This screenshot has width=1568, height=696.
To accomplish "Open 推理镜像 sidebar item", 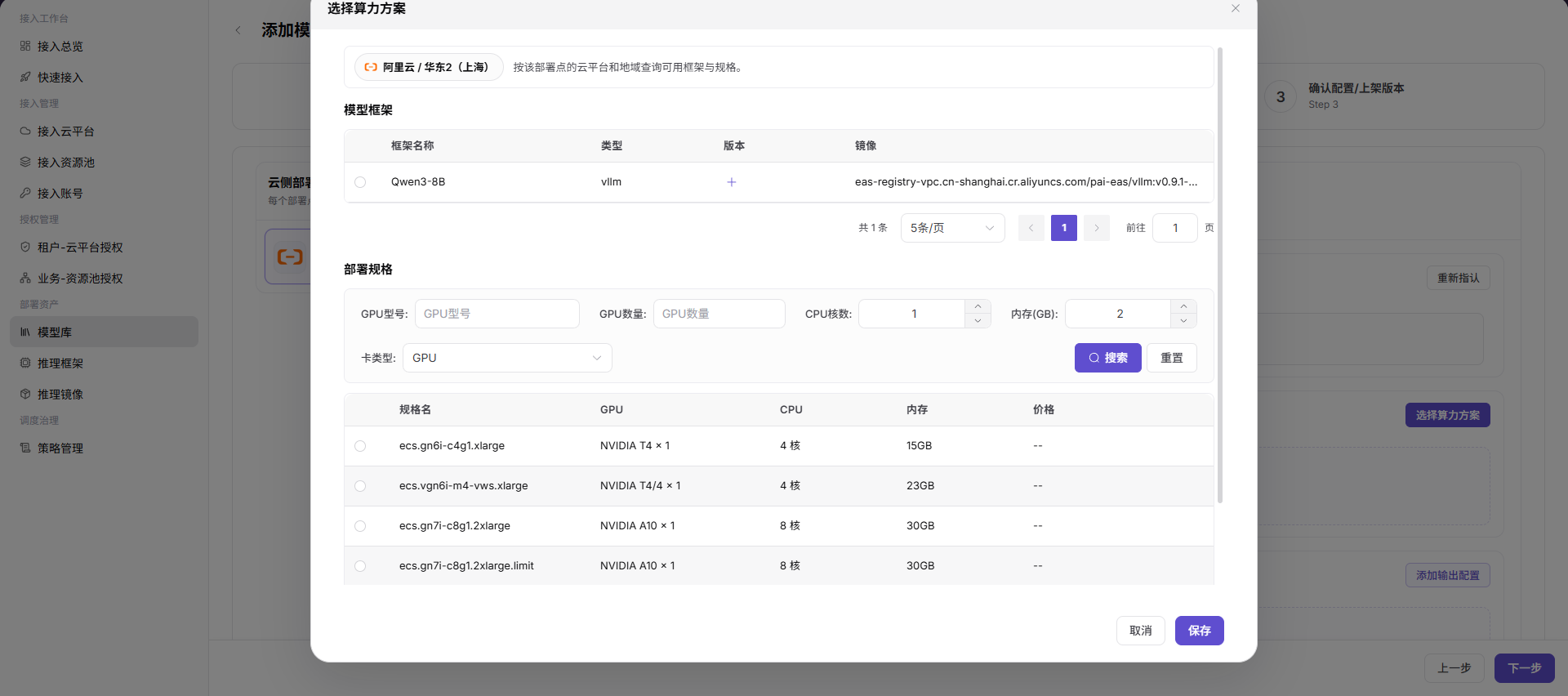I will pyautogui.click(x=104, y=395).
